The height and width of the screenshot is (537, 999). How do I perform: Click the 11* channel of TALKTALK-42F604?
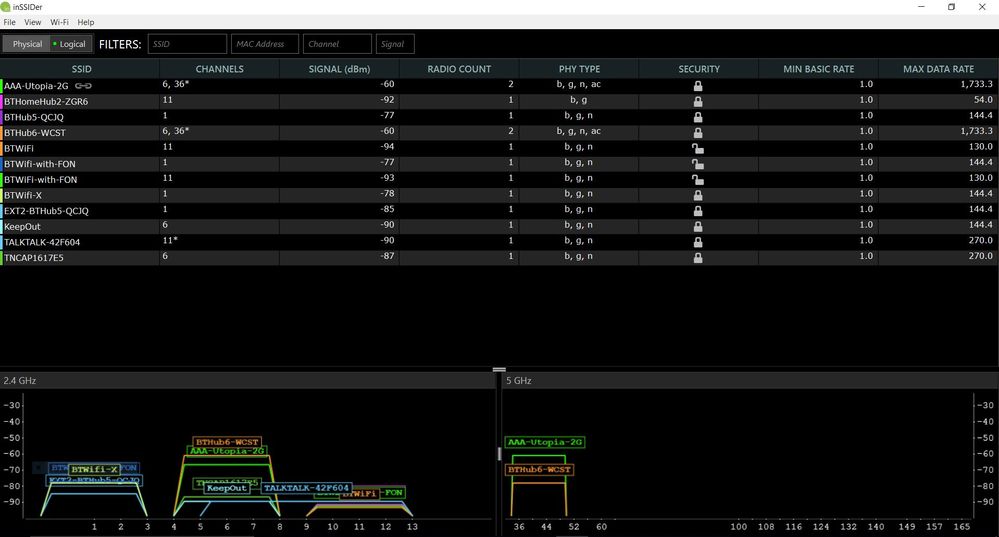tap(170, 240)
